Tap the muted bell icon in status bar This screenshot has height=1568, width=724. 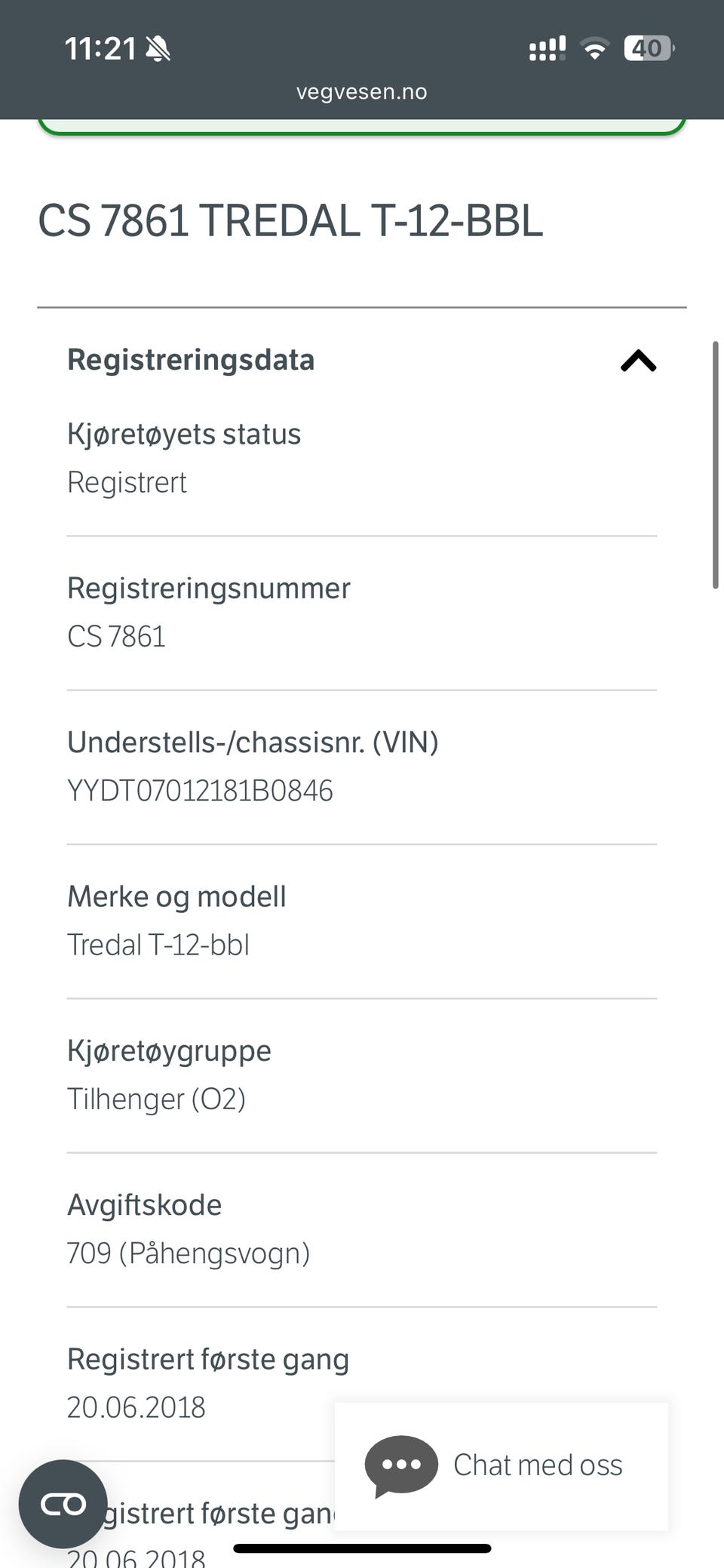coord(158,50)
